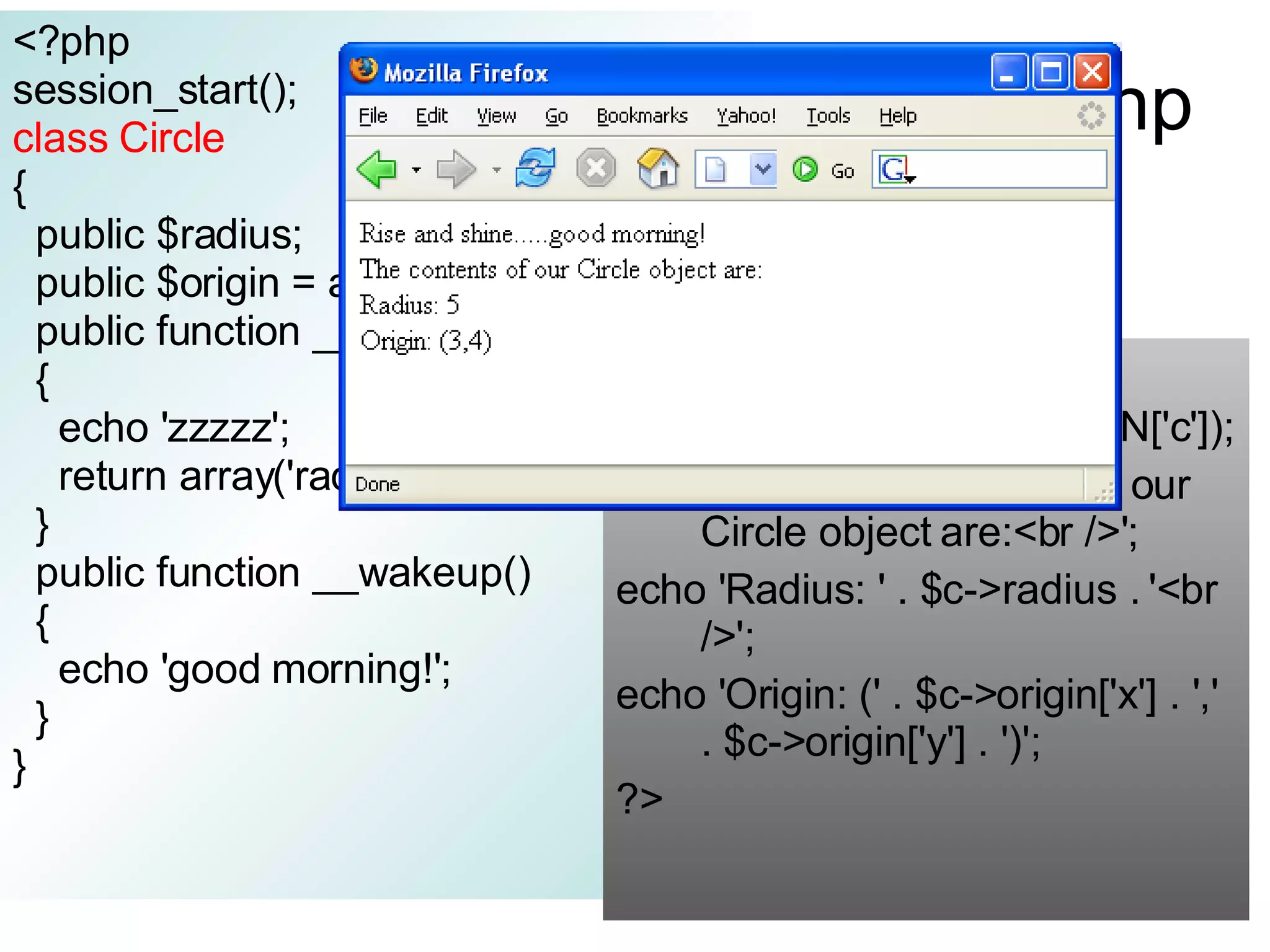Image resolution: width=1270 pixels, height=952 pixels.
Task: Click the 'echo 'zzzzz';' code line
Action: pos(174,428)
